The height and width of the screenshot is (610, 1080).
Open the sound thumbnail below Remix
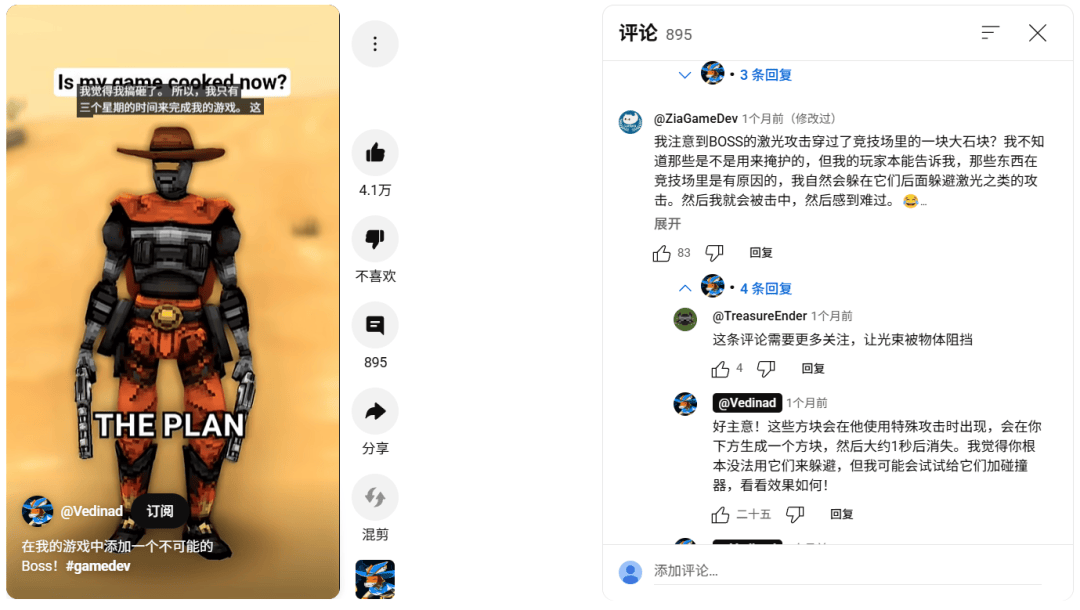[375, 580]
